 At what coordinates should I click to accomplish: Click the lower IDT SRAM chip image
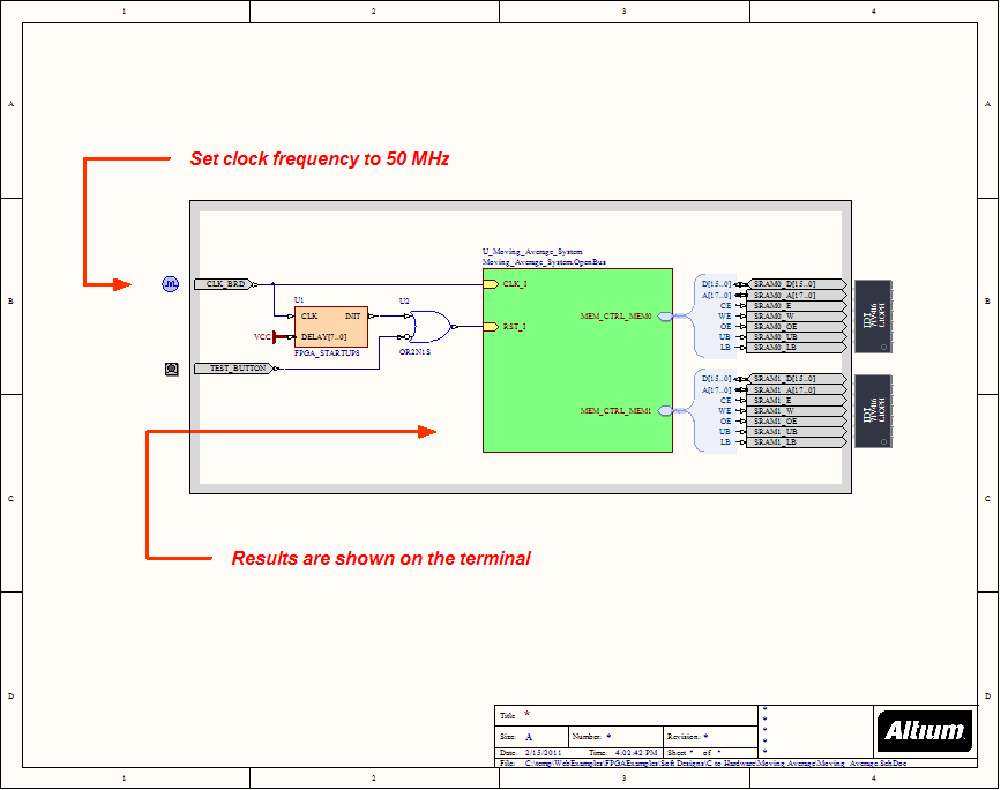[873, 411]
